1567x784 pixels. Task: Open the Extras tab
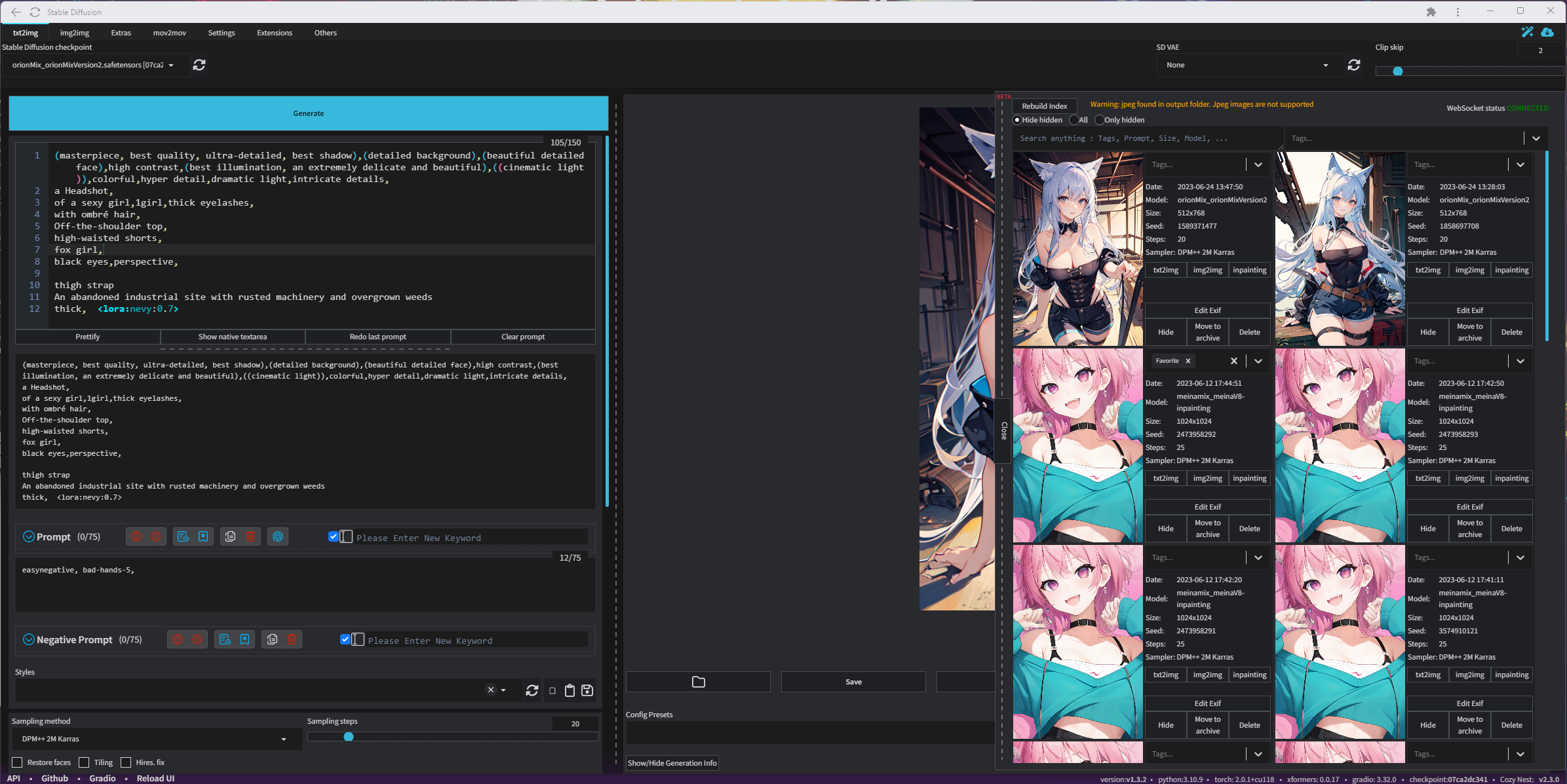pyautogui.click(x=121, y=33)
